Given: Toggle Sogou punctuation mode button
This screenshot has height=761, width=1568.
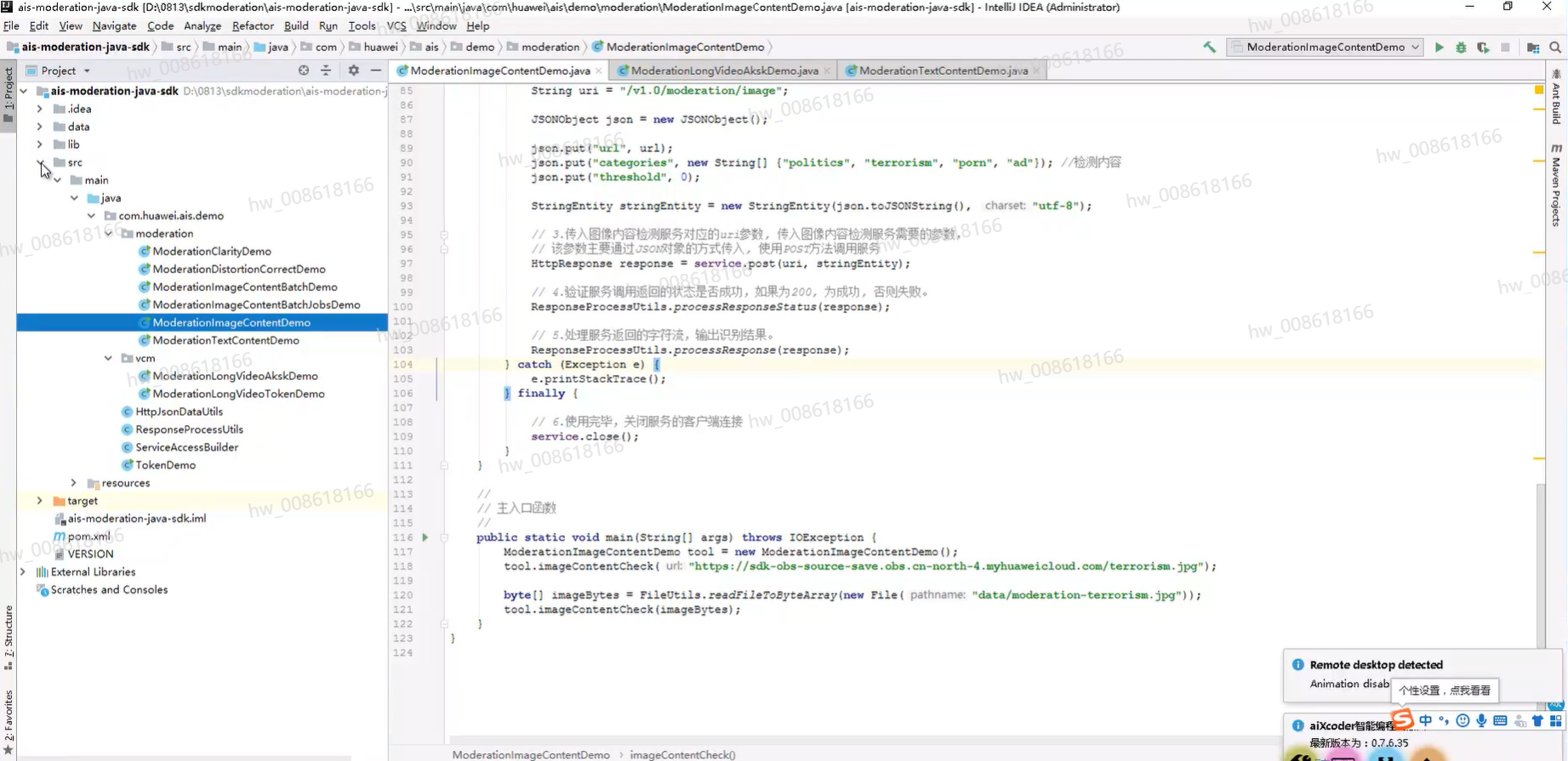Looking at the screenshot, I should 1444,721.
